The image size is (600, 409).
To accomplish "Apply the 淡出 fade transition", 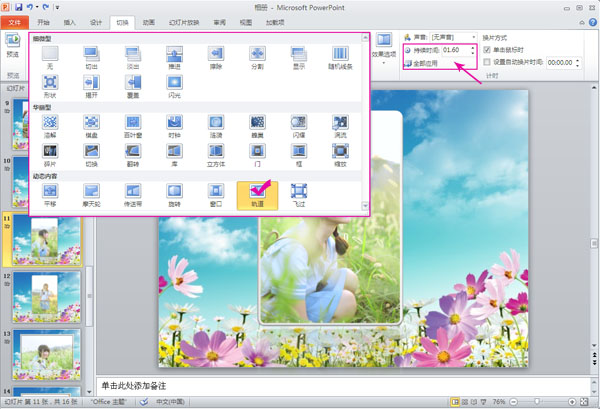I will coord(133,58).
